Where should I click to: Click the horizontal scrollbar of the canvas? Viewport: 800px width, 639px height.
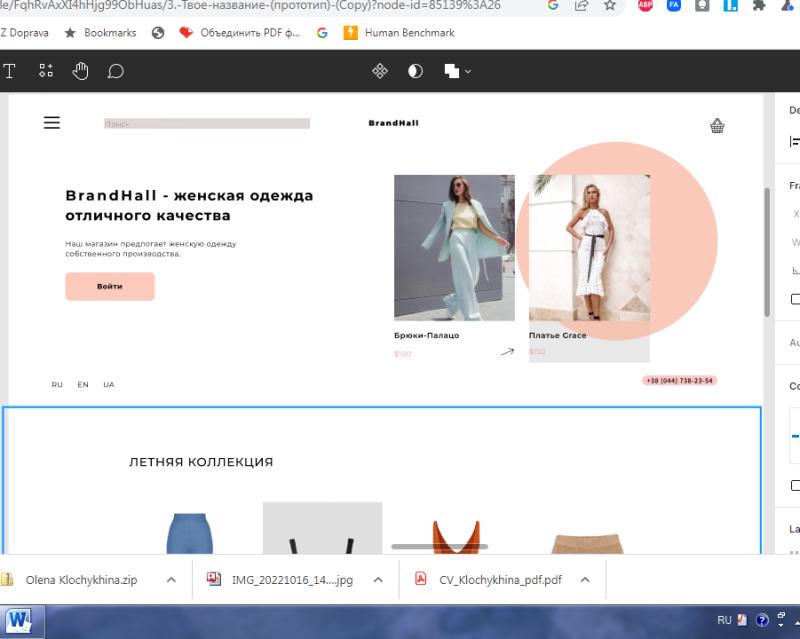coord(439,547)
